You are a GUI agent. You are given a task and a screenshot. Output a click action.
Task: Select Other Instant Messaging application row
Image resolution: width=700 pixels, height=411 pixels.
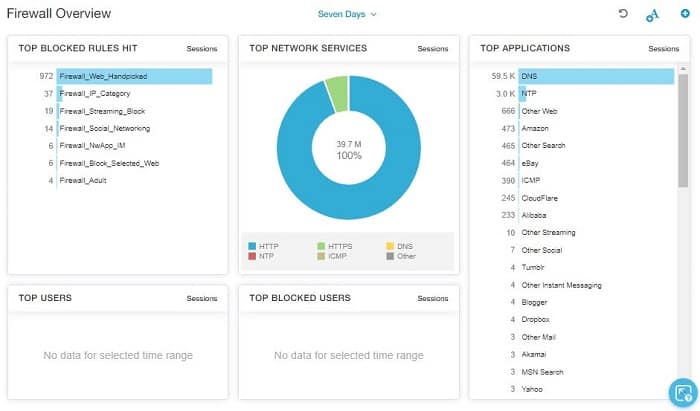click(x=562, y=285)
